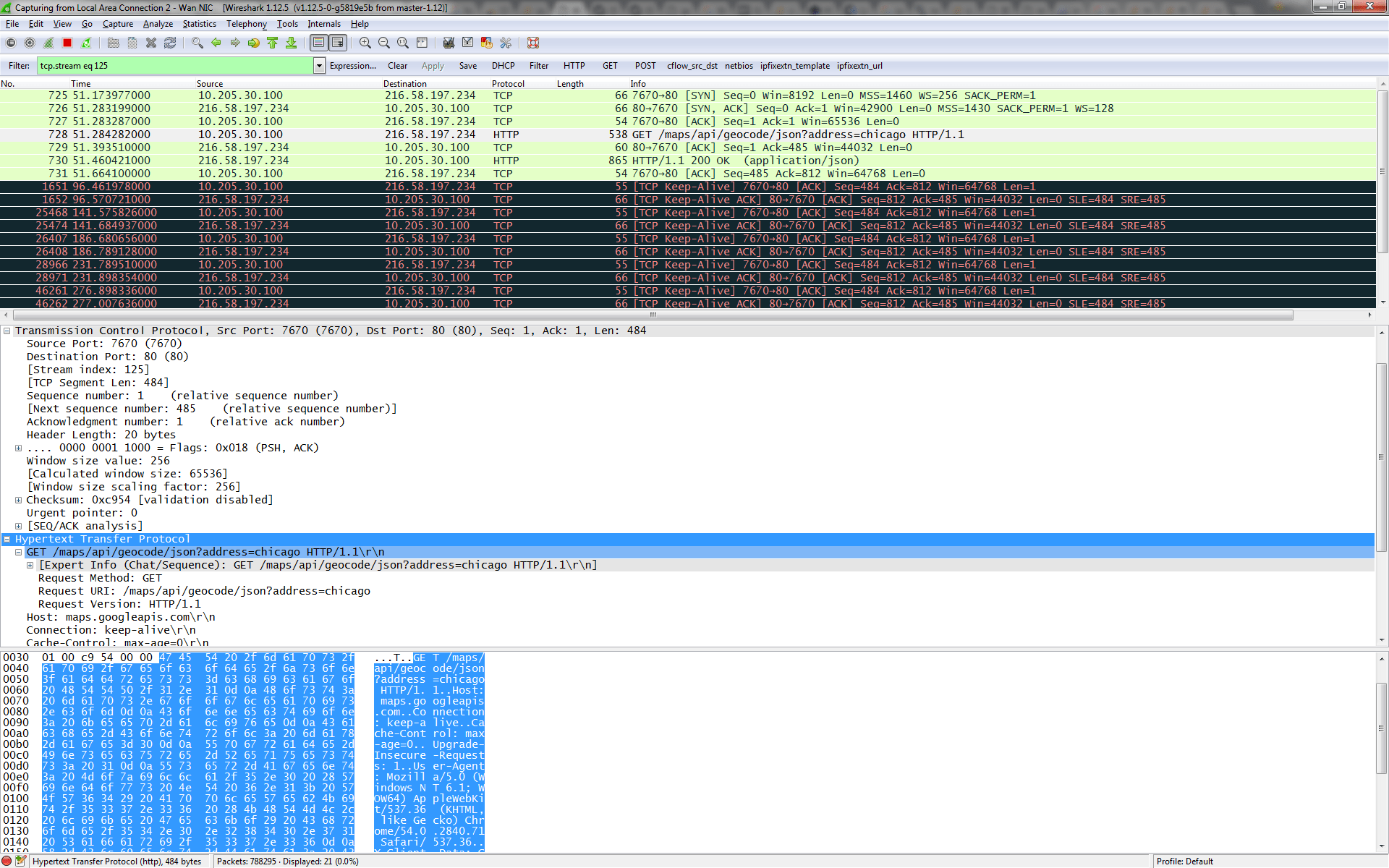
Task: Expand the SEQ/ACK analysis node
Action: [19, 527]
